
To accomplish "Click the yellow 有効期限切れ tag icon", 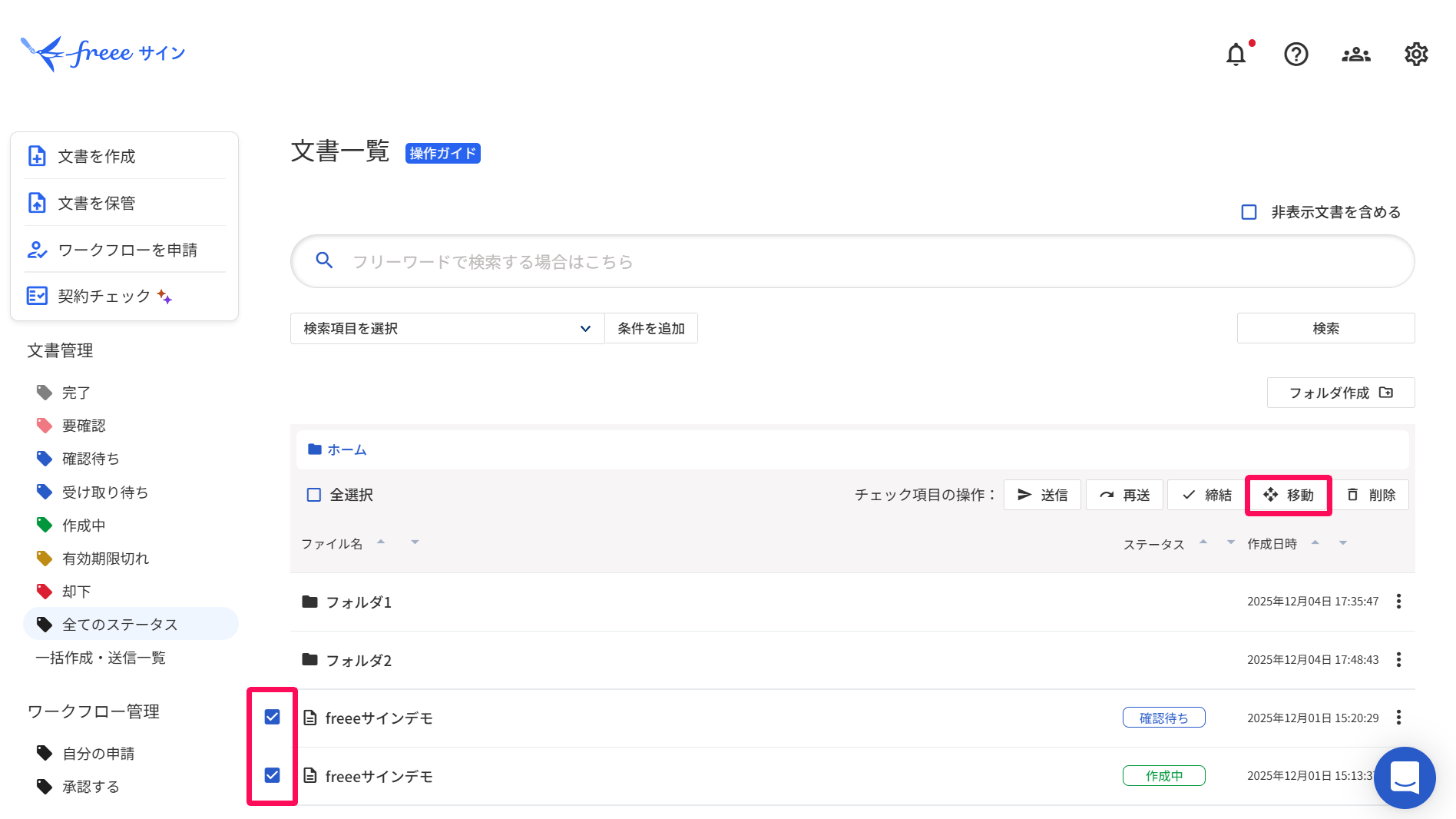I will tap(45, 559).
